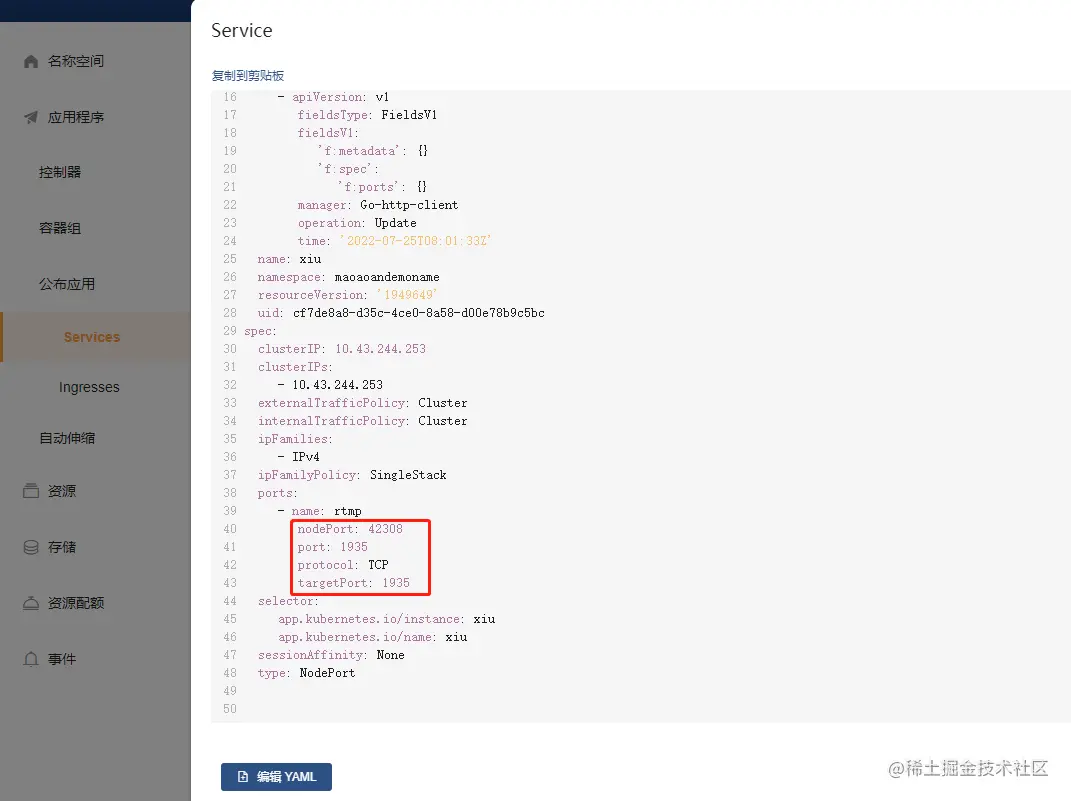Click the name: rtmp port entry
Image resolution: width=1071 pixels, height=801 pixels.
click(320, 511)
